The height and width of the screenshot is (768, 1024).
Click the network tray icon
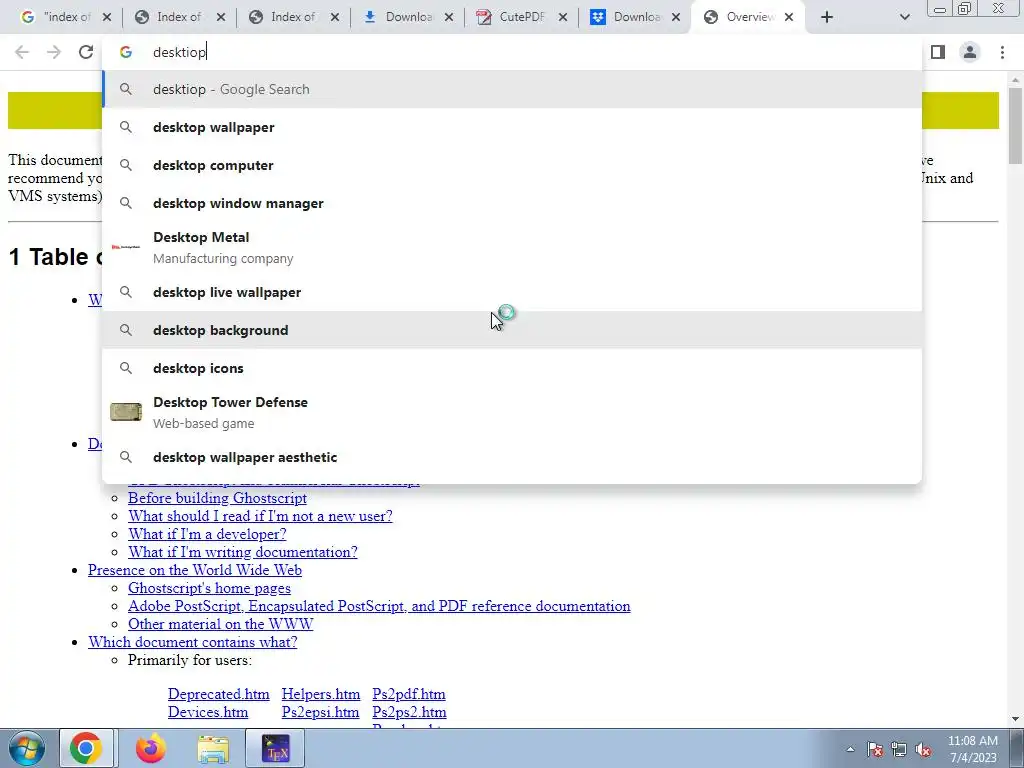(x=899, y=750)
